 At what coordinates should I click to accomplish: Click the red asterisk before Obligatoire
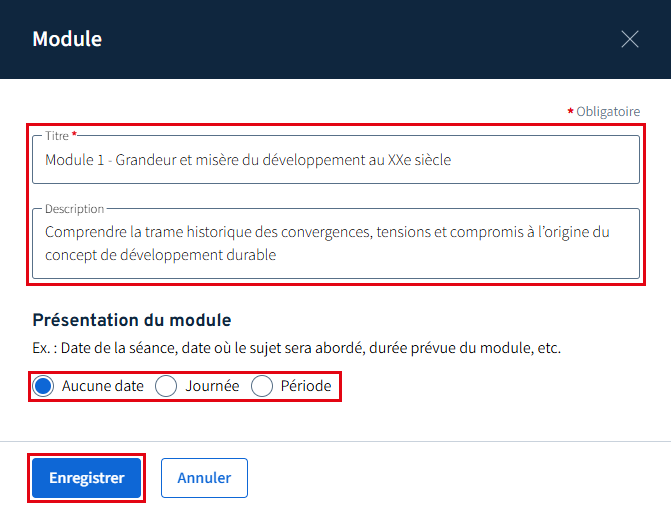(570, 111)
